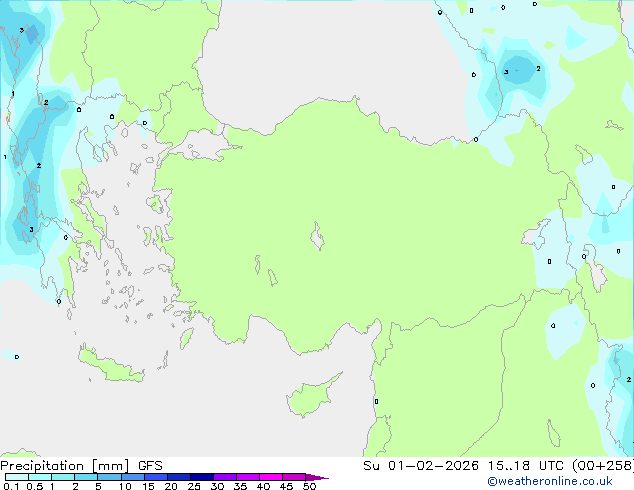Click the '10' legend scale label
634x490 pixels.
tap(125, 486)
